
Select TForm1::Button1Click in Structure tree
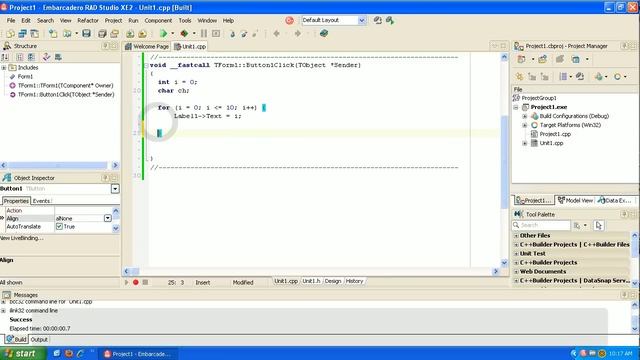click(x=66, y=95)
